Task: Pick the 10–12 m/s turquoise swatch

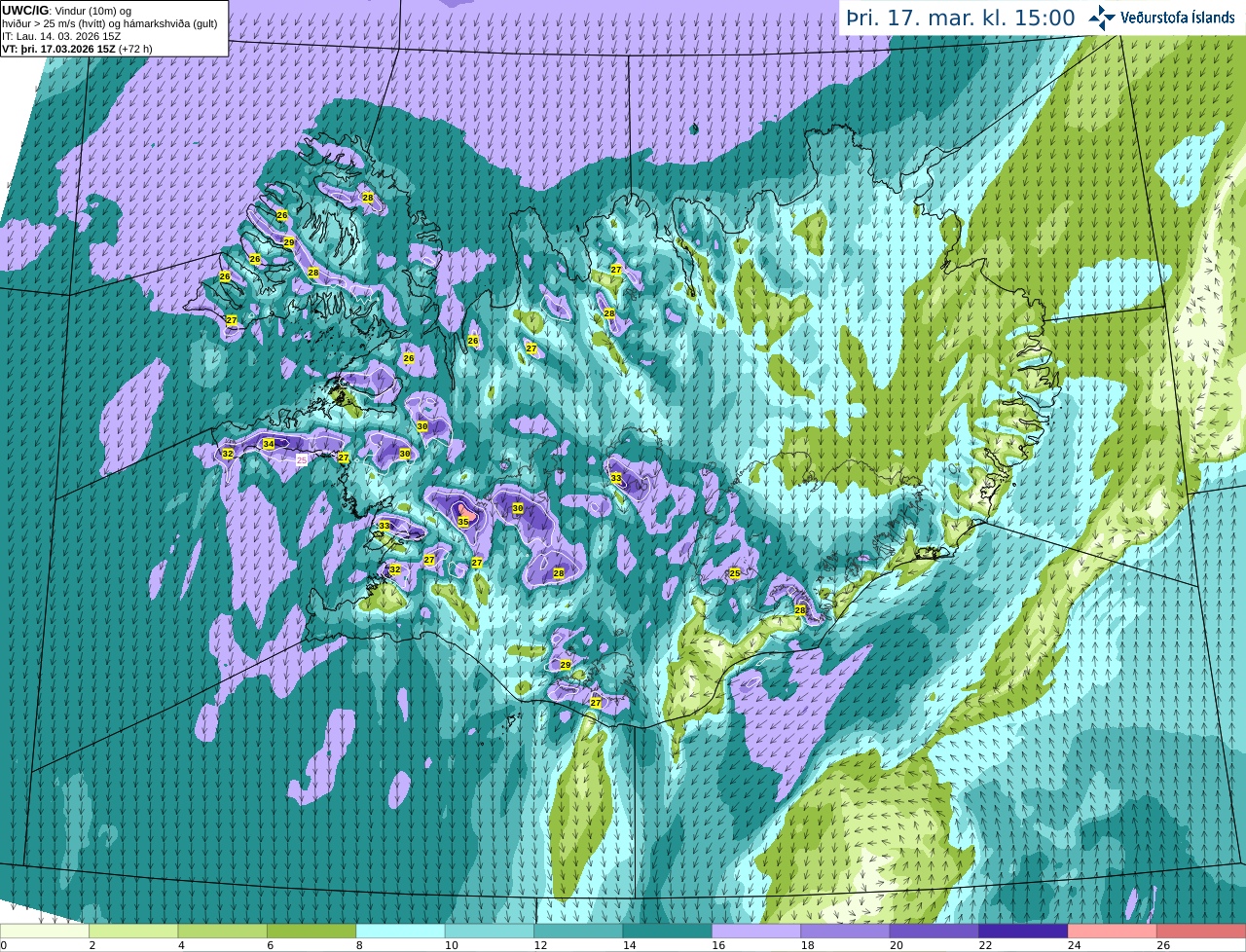Action: [490, 931]
